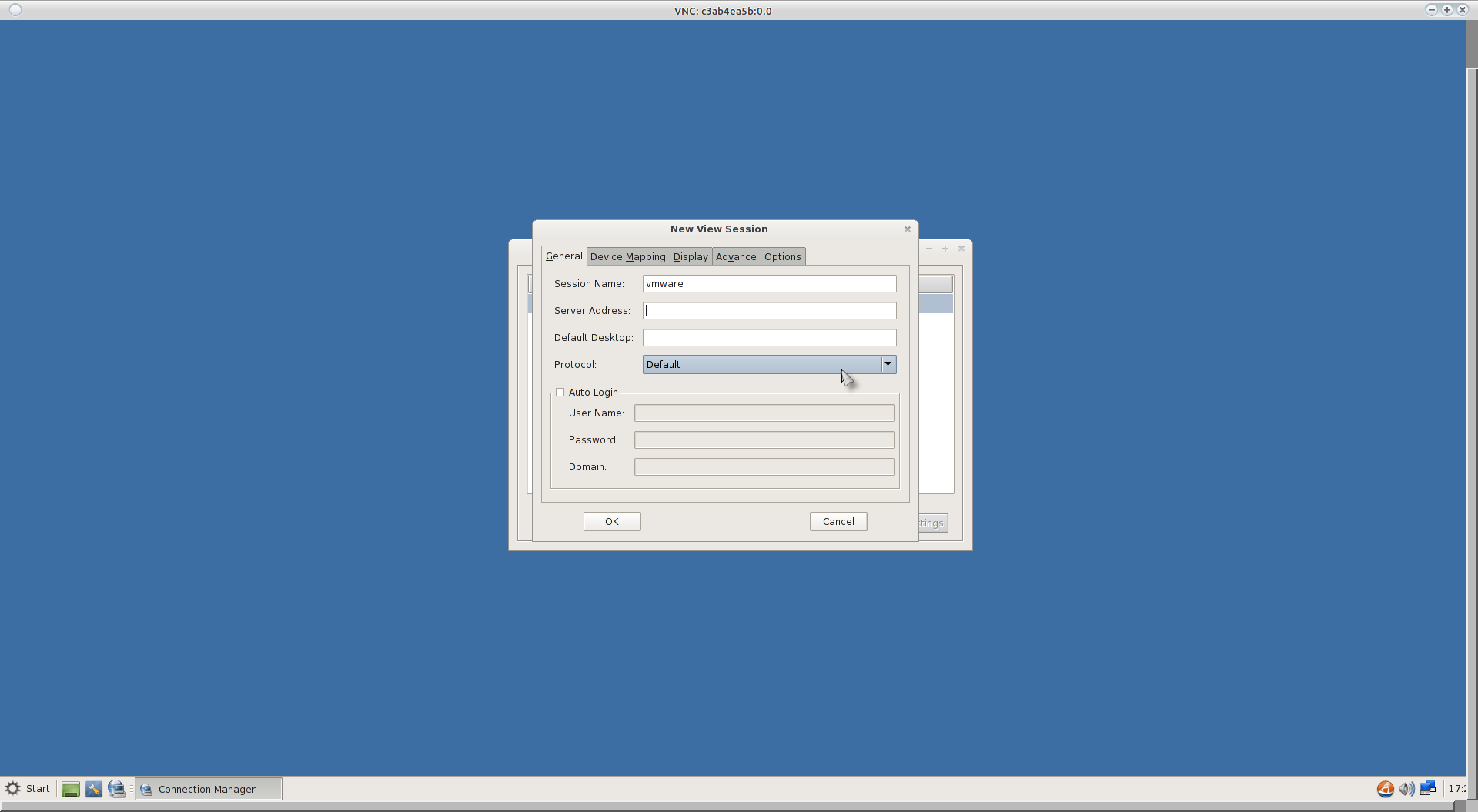Open the network computers tray icon
1478x812 pixels.
pyautogui.click(x=1429, y=789)
